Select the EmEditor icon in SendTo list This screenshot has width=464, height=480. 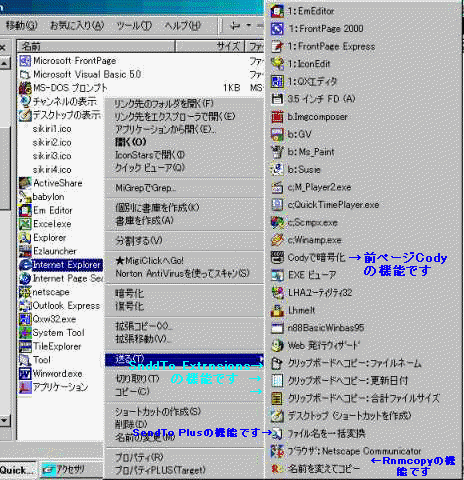[277, 11]
